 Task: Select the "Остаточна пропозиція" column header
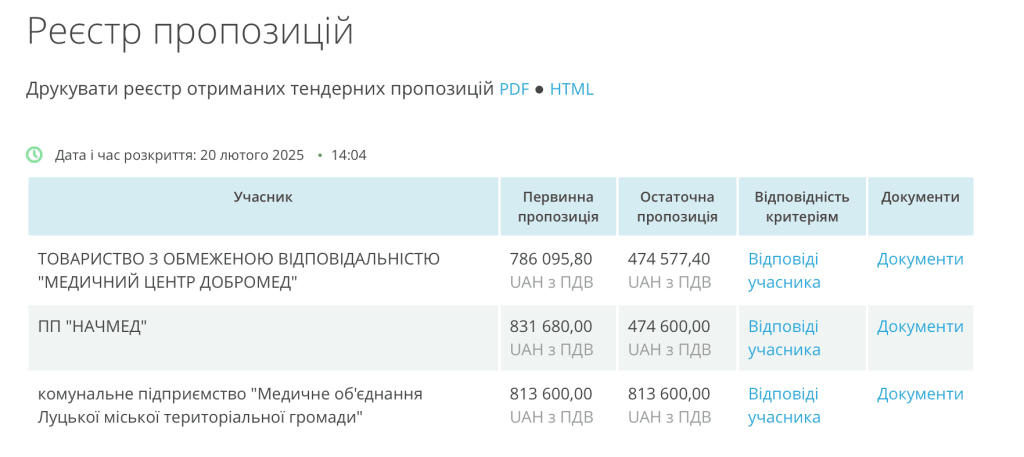[677, 207]
